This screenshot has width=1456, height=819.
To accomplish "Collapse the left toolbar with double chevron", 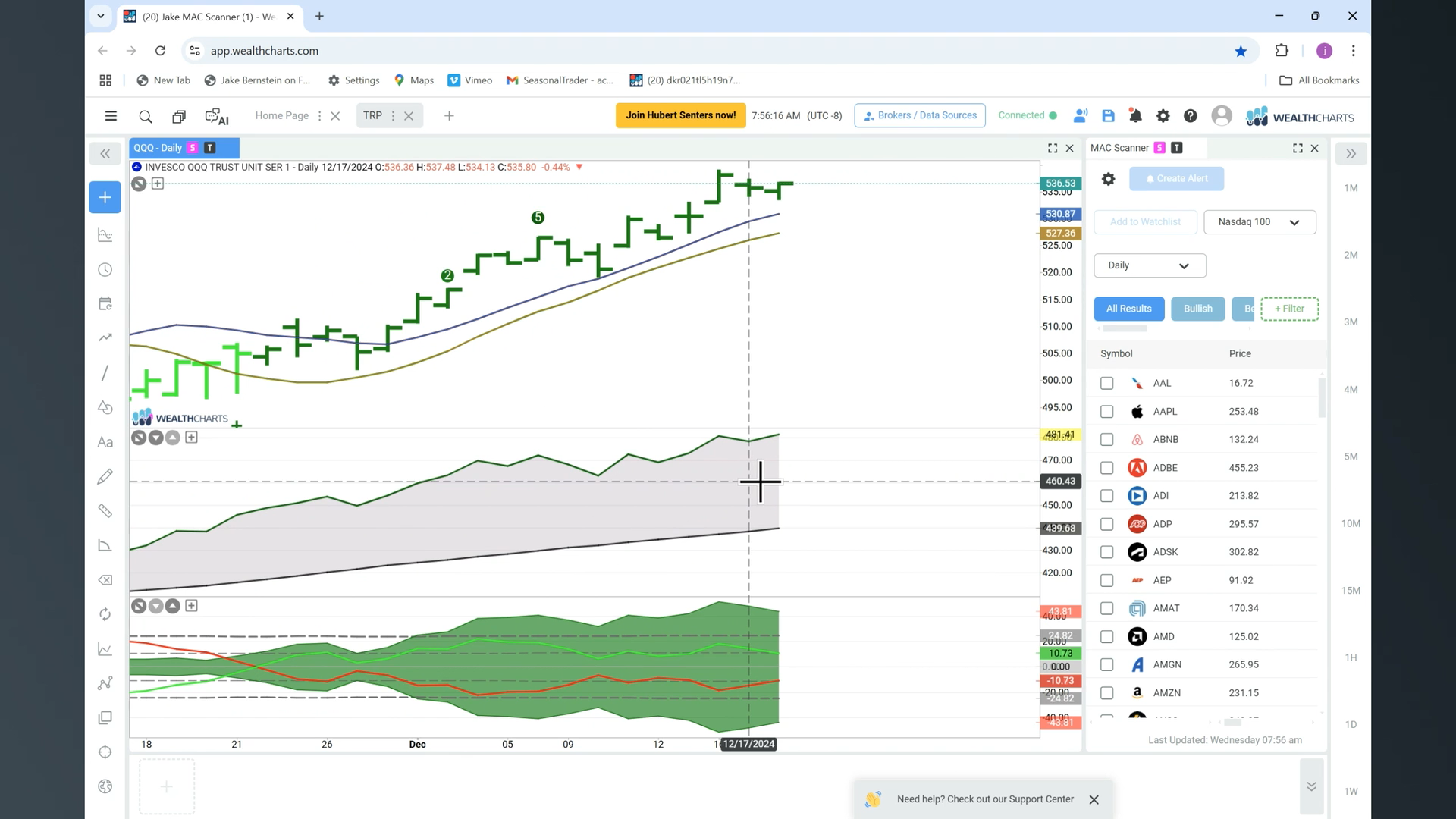I will click(105, 154).
